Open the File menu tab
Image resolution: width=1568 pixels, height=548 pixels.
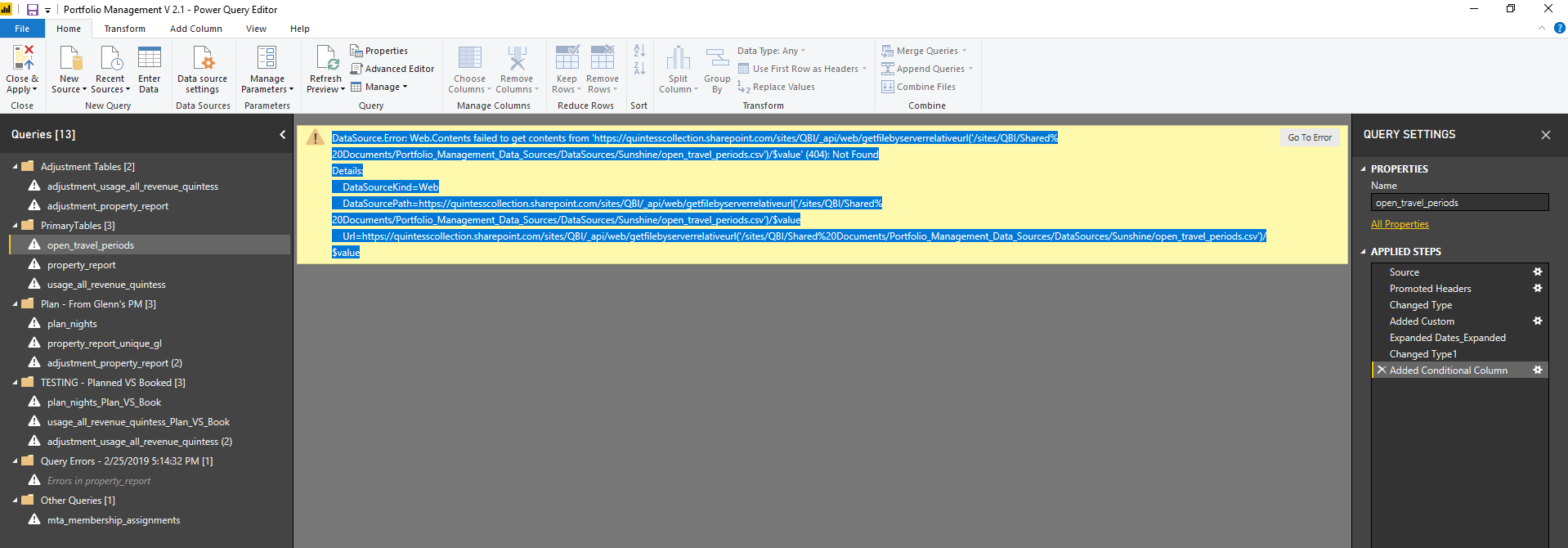(22, 29)
